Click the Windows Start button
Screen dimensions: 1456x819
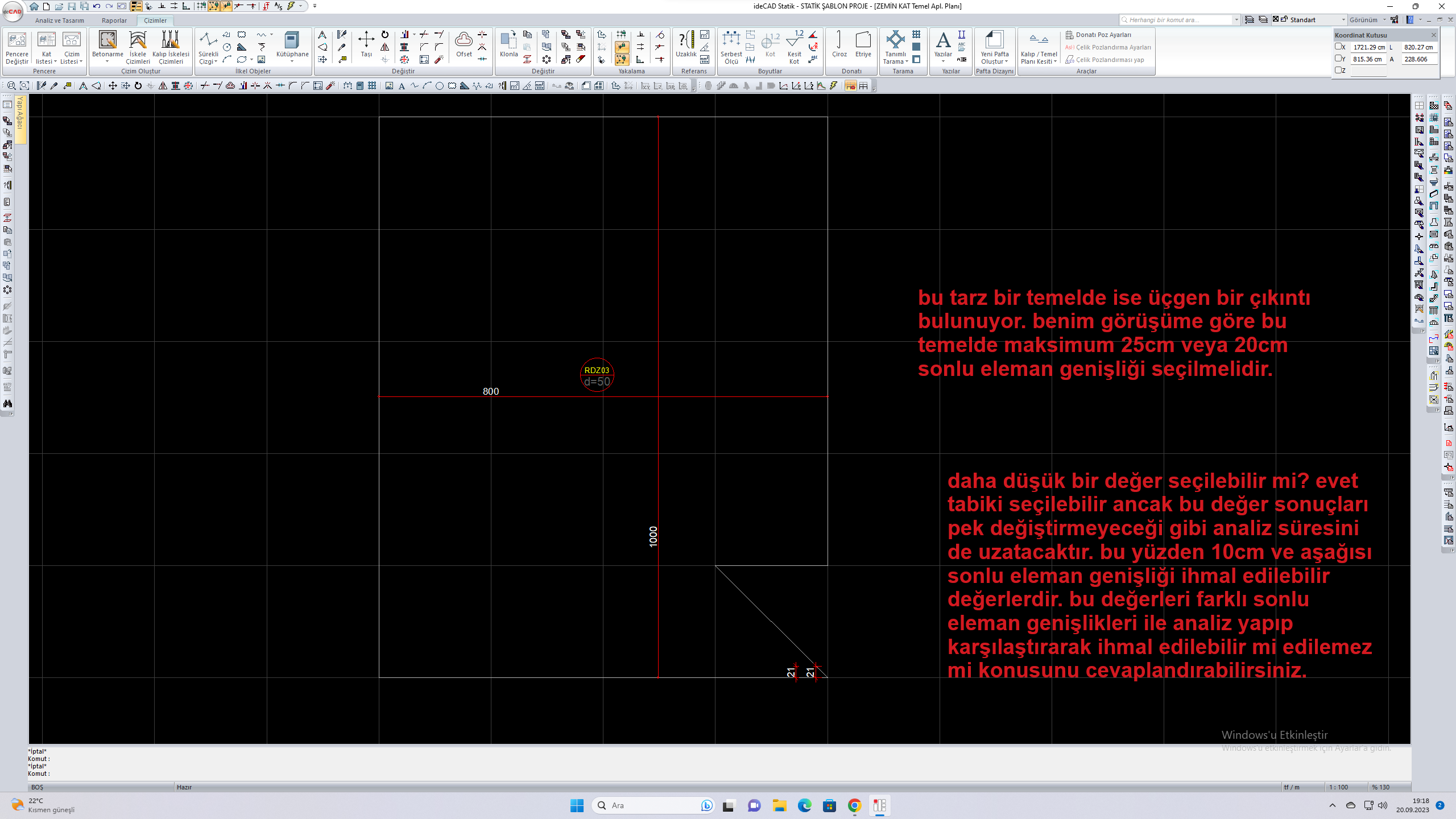(577, 805)
